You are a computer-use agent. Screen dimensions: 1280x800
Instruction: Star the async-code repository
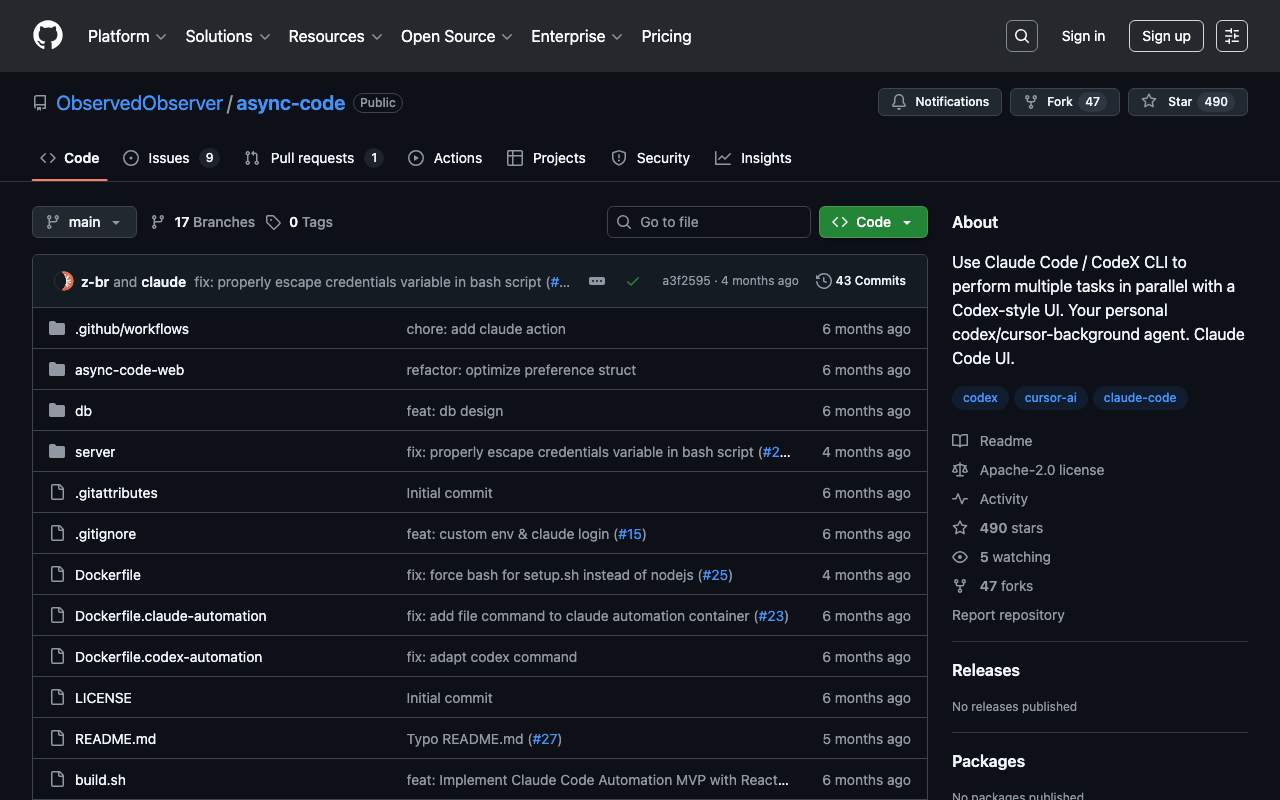pyautogui.click(x=1169, y=102)
